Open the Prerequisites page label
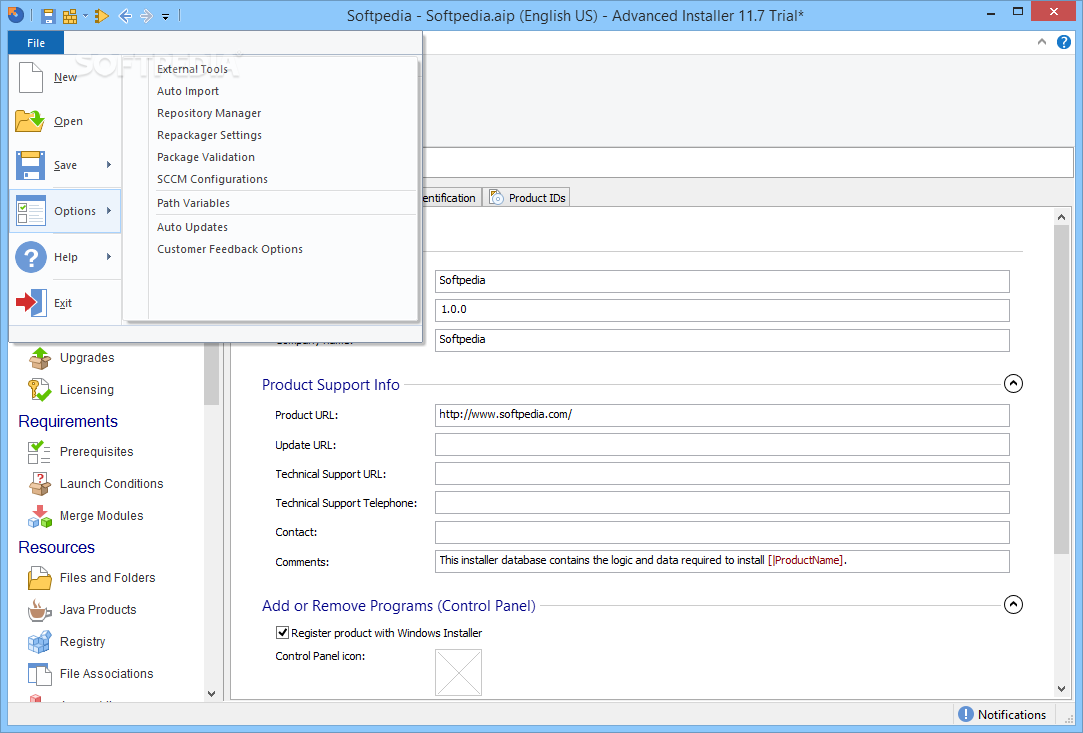 point(97,452)
